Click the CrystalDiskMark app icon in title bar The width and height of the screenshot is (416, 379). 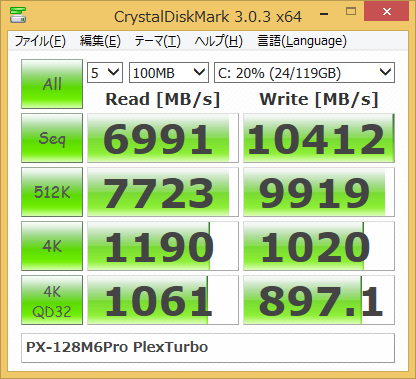tap(18, 15)
